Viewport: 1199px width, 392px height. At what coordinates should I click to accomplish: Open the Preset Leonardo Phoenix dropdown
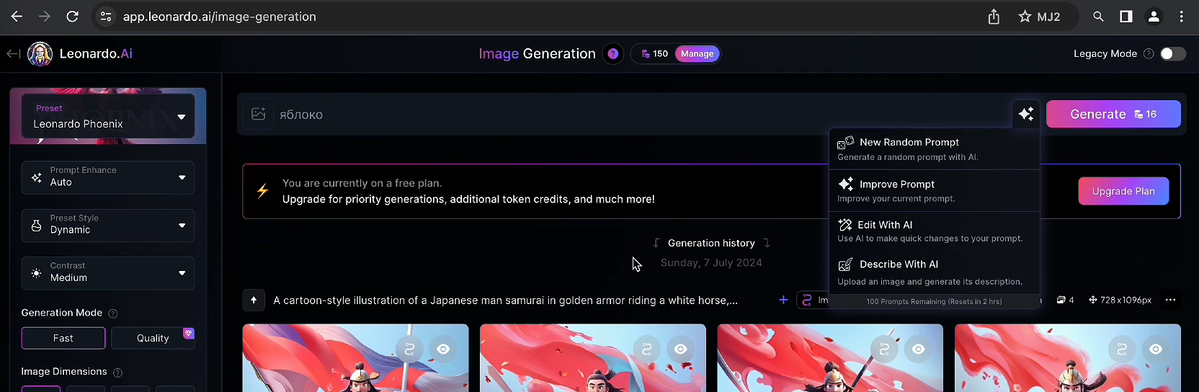pos(108,116)
